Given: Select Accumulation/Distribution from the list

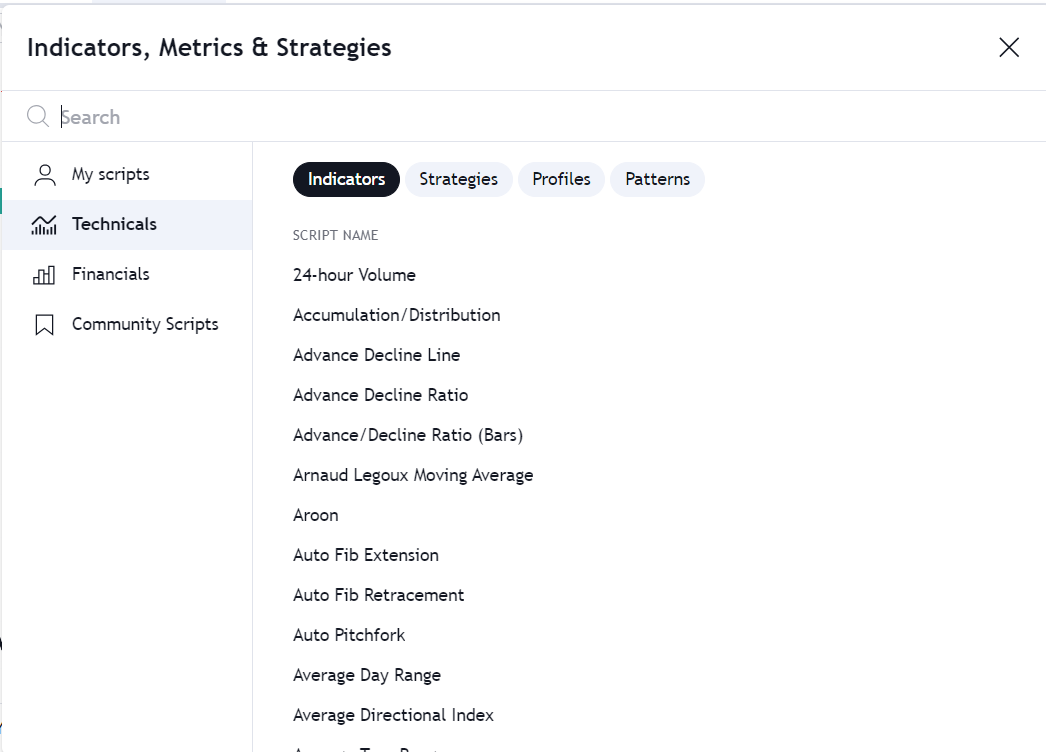Looking at the screenshot, I should [x=396, y=314].
